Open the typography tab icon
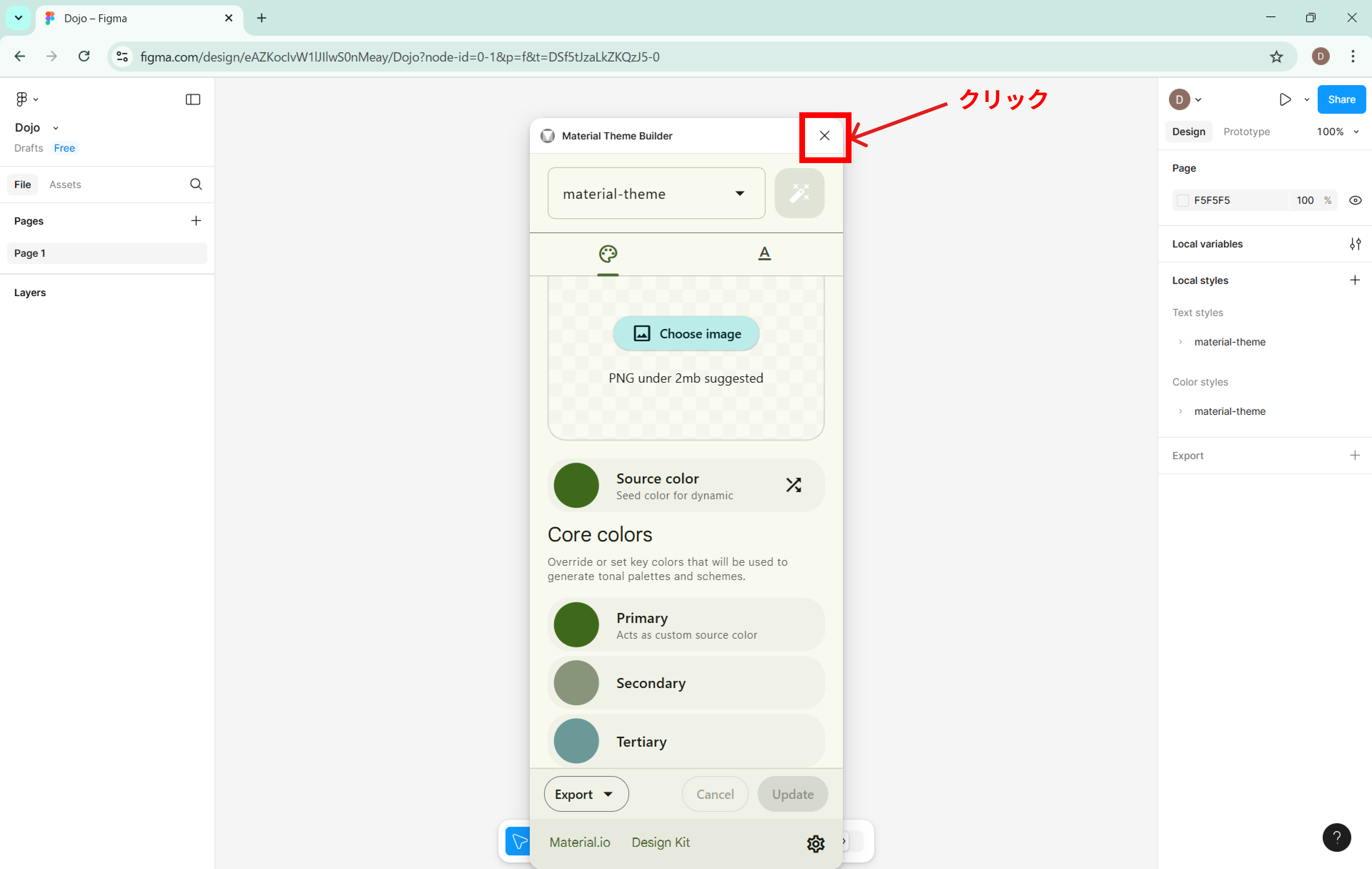Viewport: 1372px width, 869px height. coord(764,254)
